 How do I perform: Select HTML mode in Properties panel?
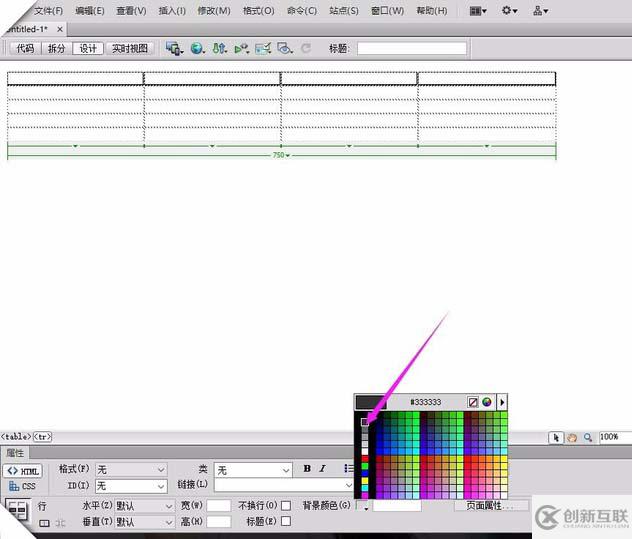click(23, 471)
